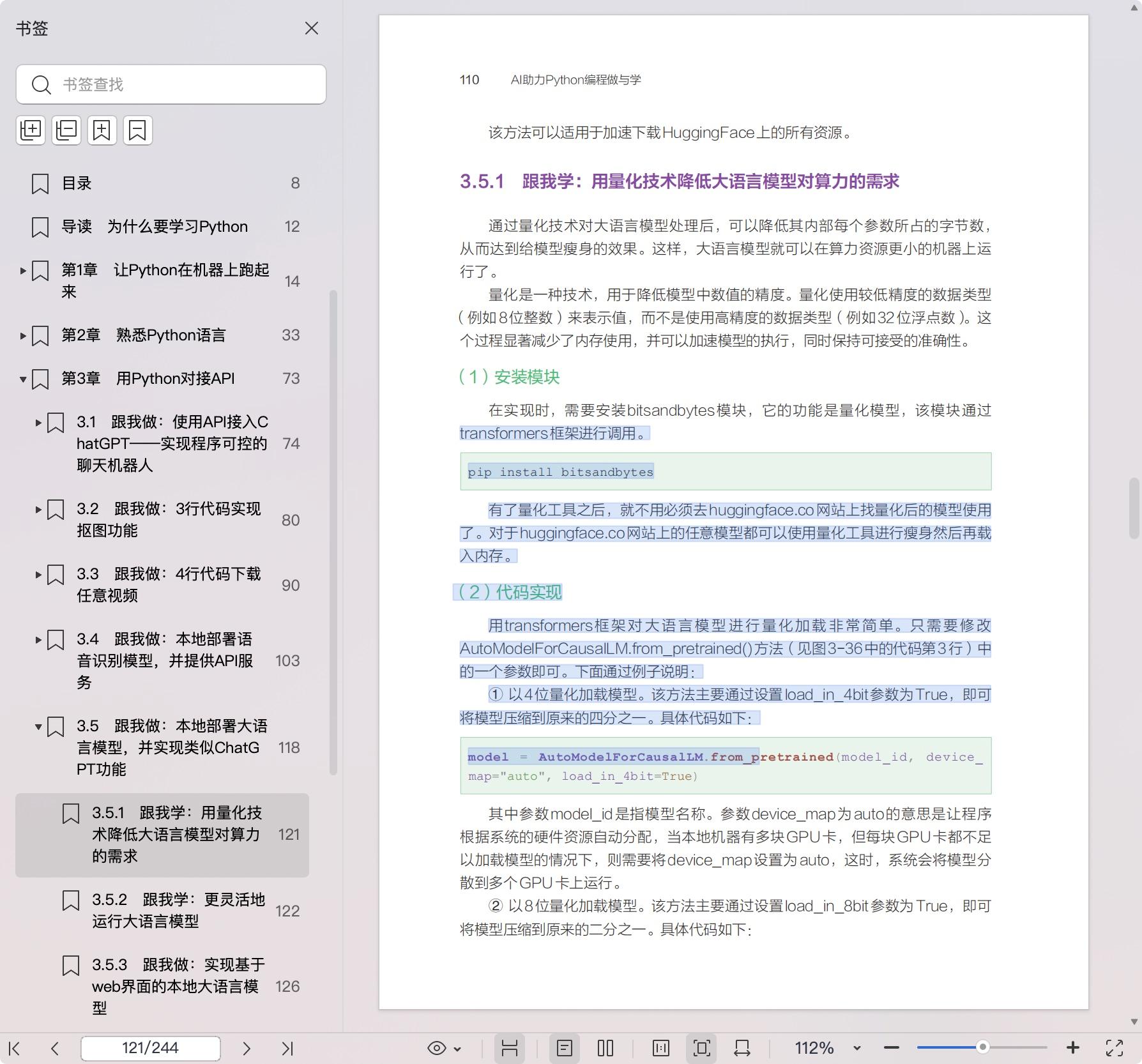Screen dimensions: 1142x1064
Task: Collapse section 3.5 跟我做 bookmark
Action: point(38,726)
